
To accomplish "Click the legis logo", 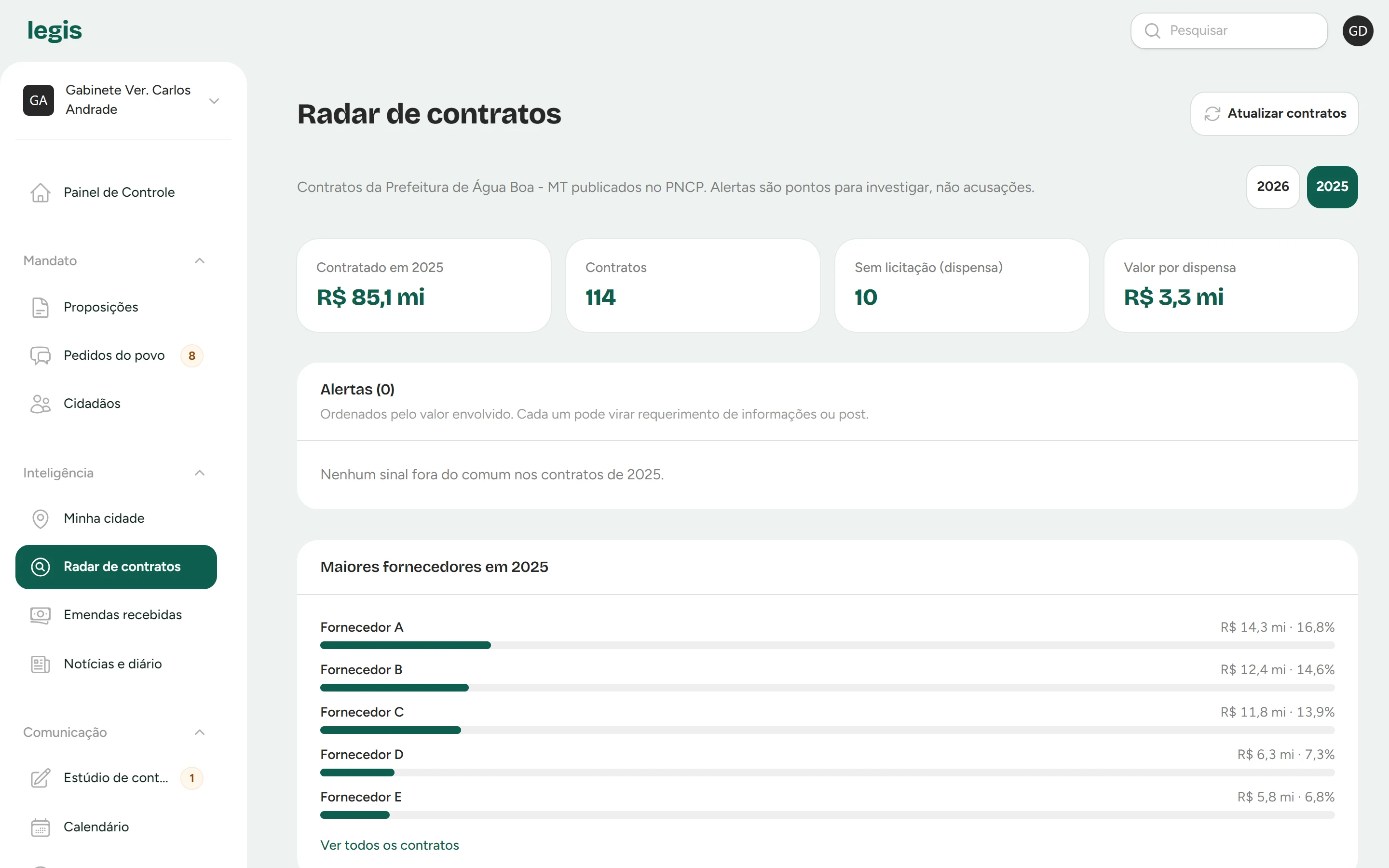I will [54, 30].
